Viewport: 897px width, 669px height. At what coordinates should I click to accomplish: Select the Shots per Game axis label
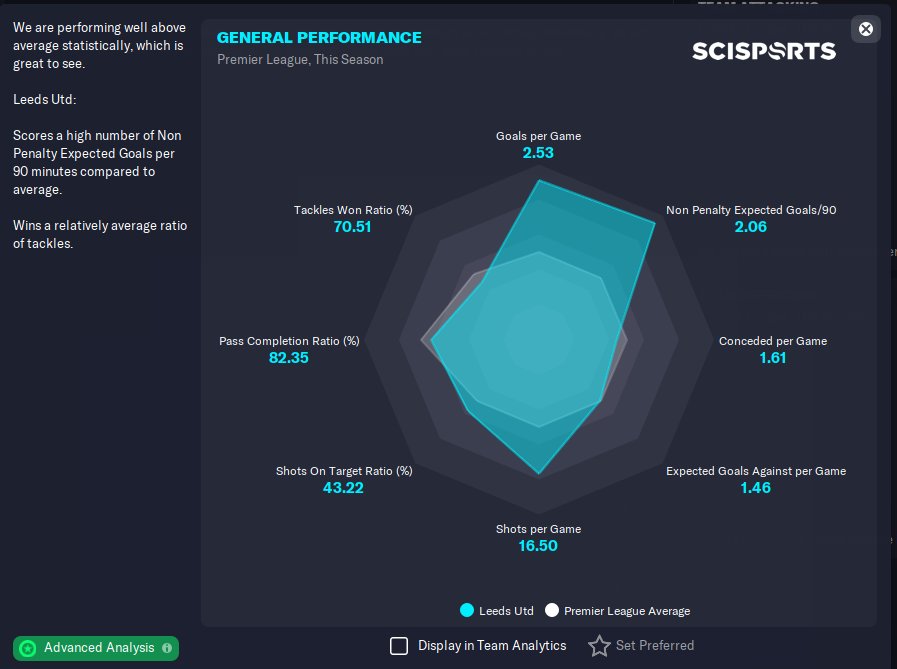coord(538,529)
